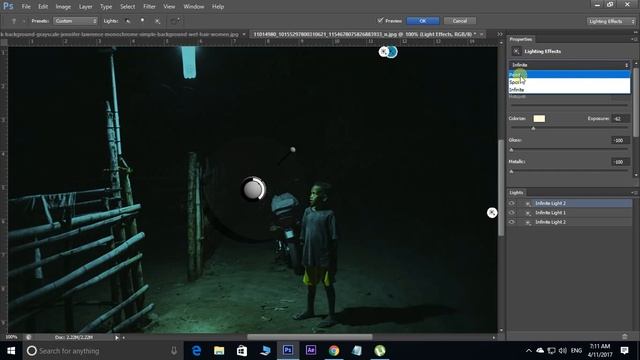Click the Lighting Effects icon in Properties panel
This screenshot has width=640, height=360.
[x=516, y=51]
